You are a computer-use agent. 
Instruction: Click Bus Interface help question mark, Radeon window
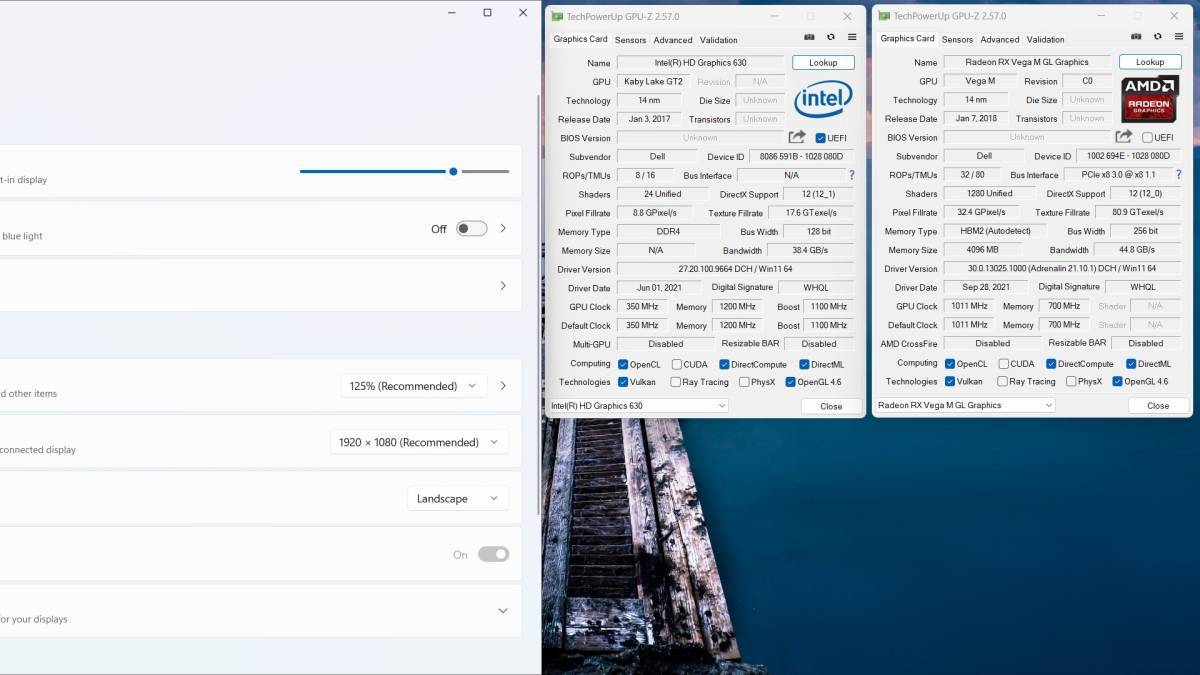coord(1179,174)
